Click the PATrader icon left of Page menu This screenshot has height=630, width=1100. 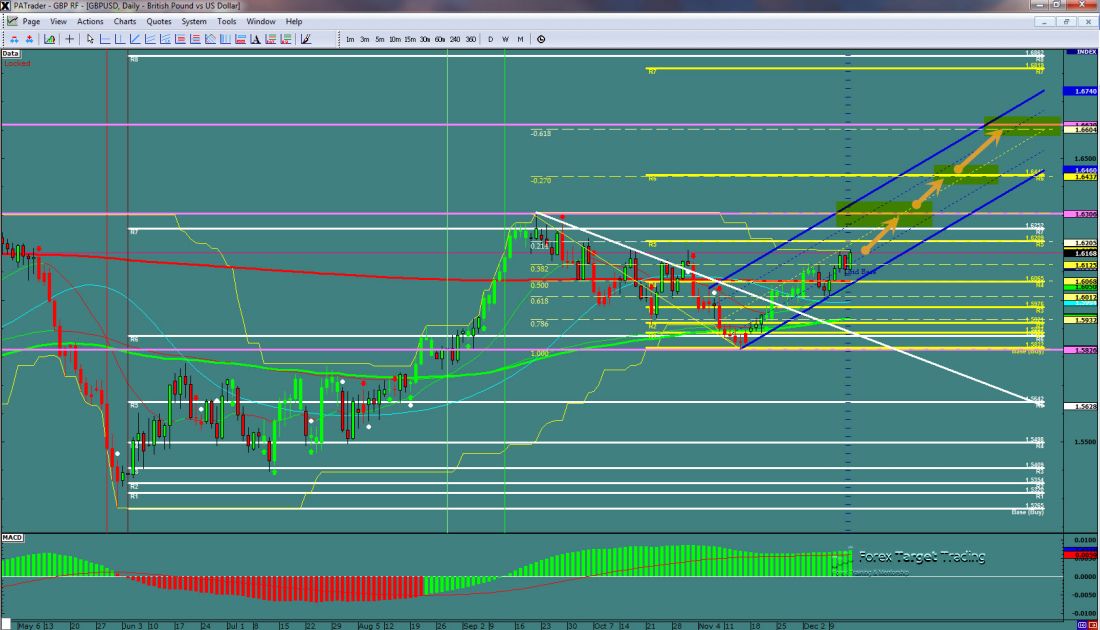click(10, 21)
